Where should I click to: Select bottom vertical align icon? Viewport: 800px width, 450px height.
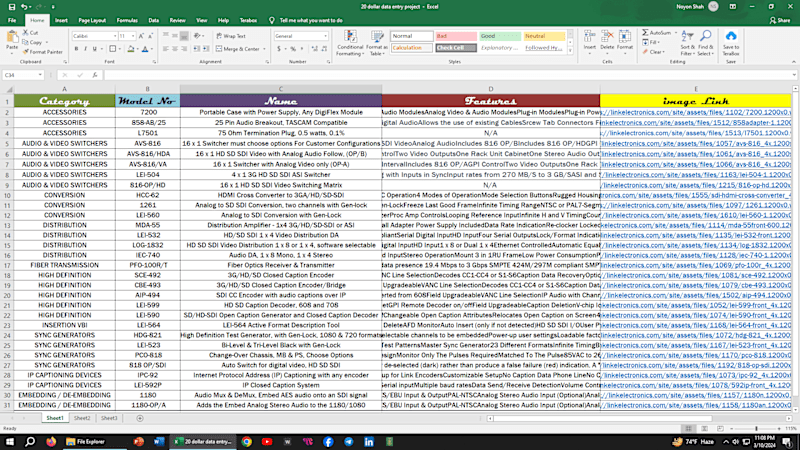(x=184, y=36)
